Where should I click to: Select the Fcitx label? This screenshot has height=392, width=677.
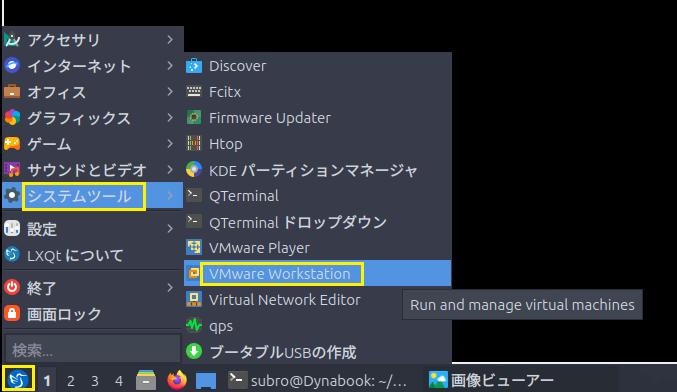pos(225,92)
